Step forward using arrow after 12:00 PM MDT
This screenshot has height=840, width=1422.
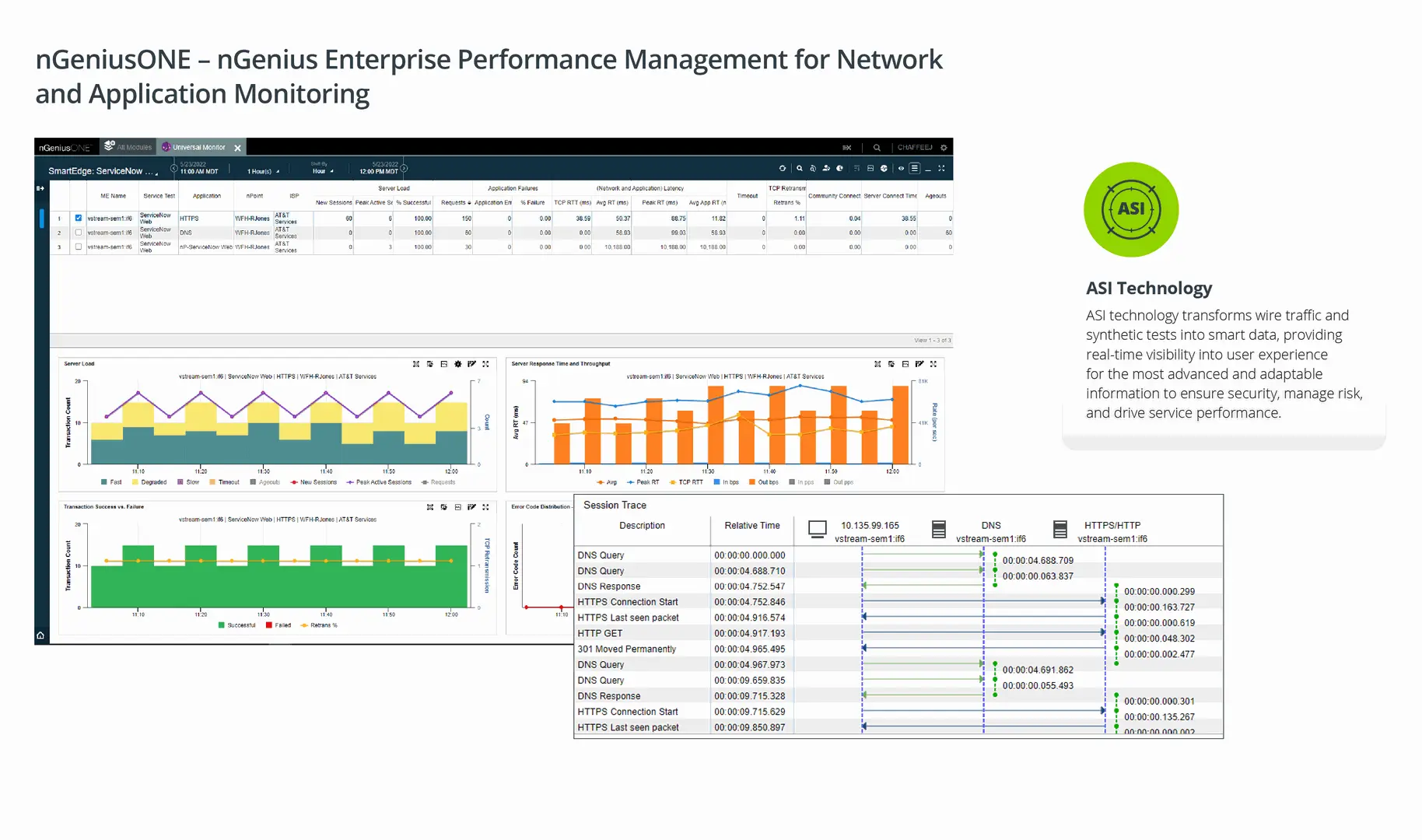click(x=404, y=168)
